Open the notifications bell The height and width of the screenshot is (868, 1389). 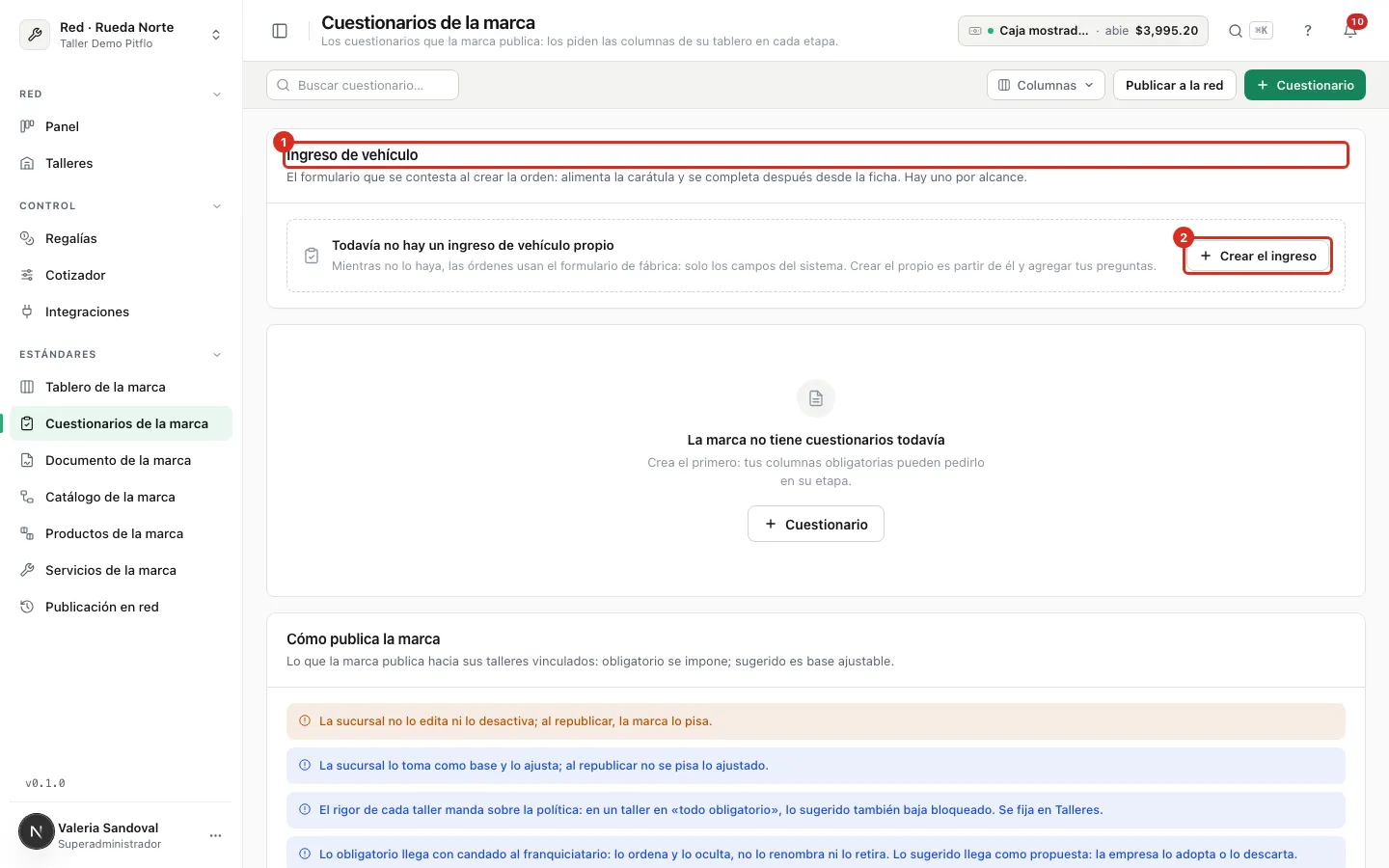[x=1350, y=31]
